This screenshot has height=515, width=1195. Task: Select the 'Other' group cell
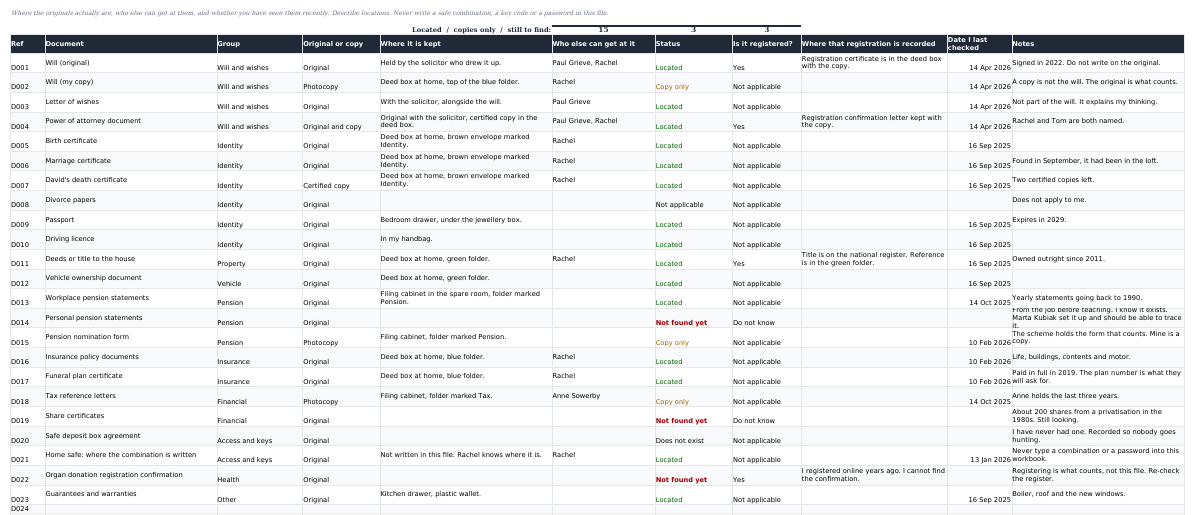pos(260,495)
